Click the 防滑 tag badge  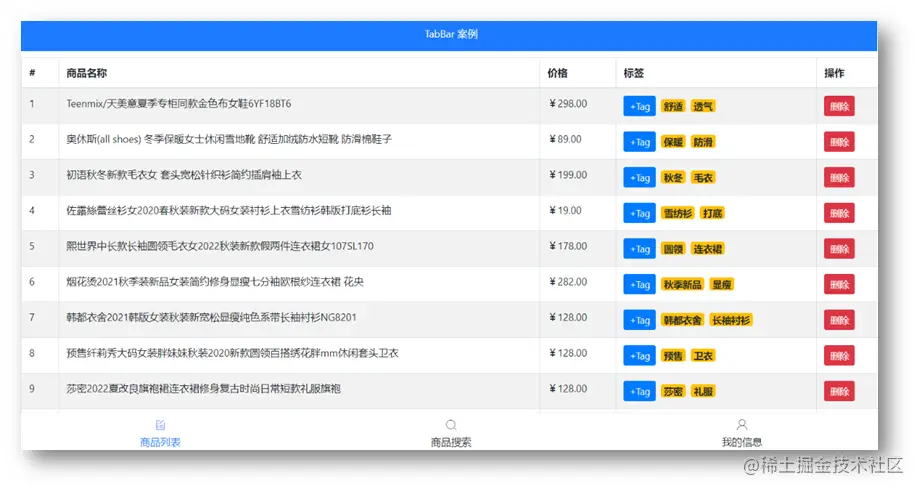703,142
